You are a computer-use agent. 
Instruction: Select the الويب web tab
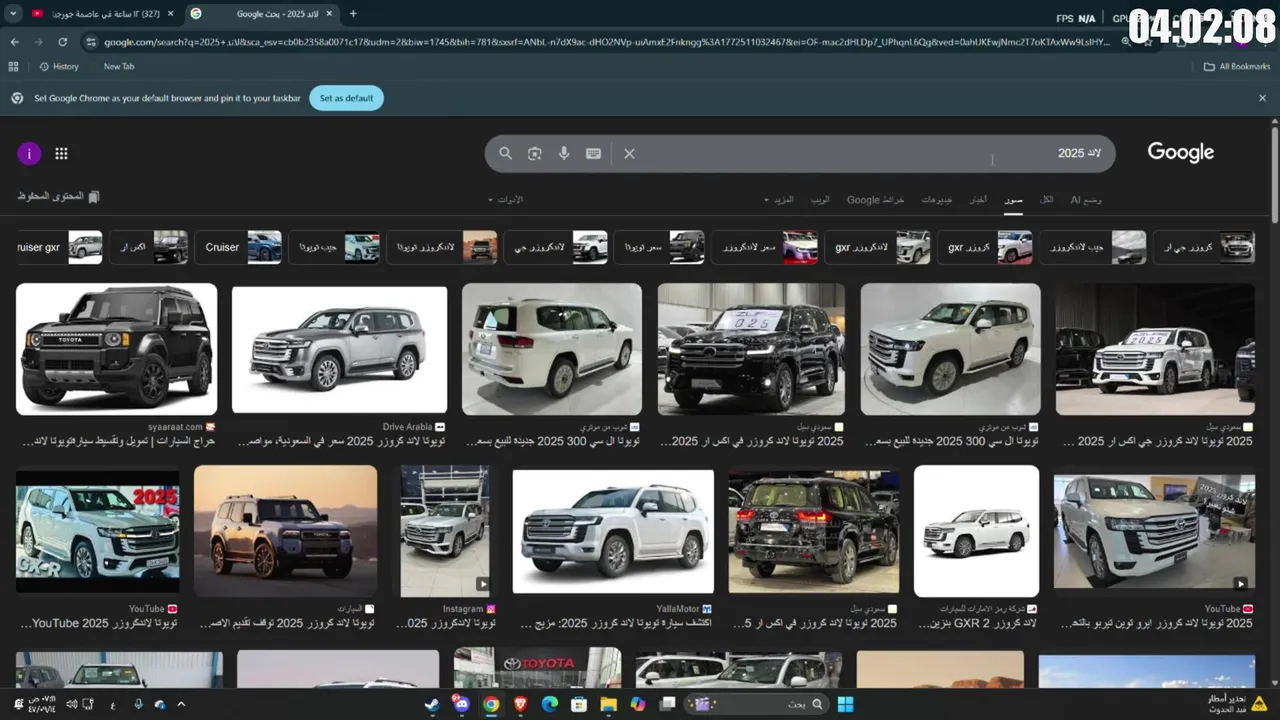coord(820,200)
